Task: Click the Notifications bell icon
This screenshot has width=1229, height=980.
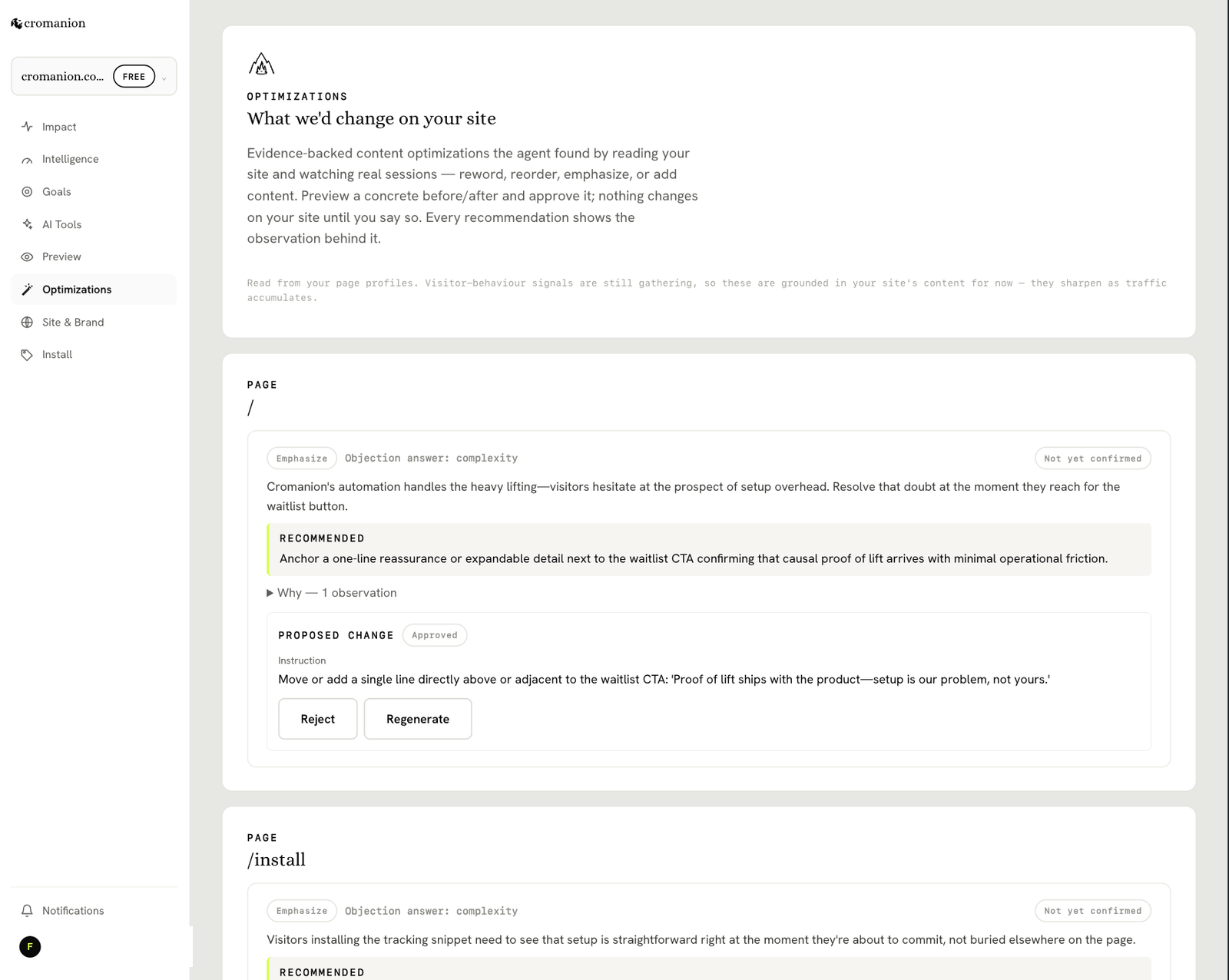Action: (27, 911)
